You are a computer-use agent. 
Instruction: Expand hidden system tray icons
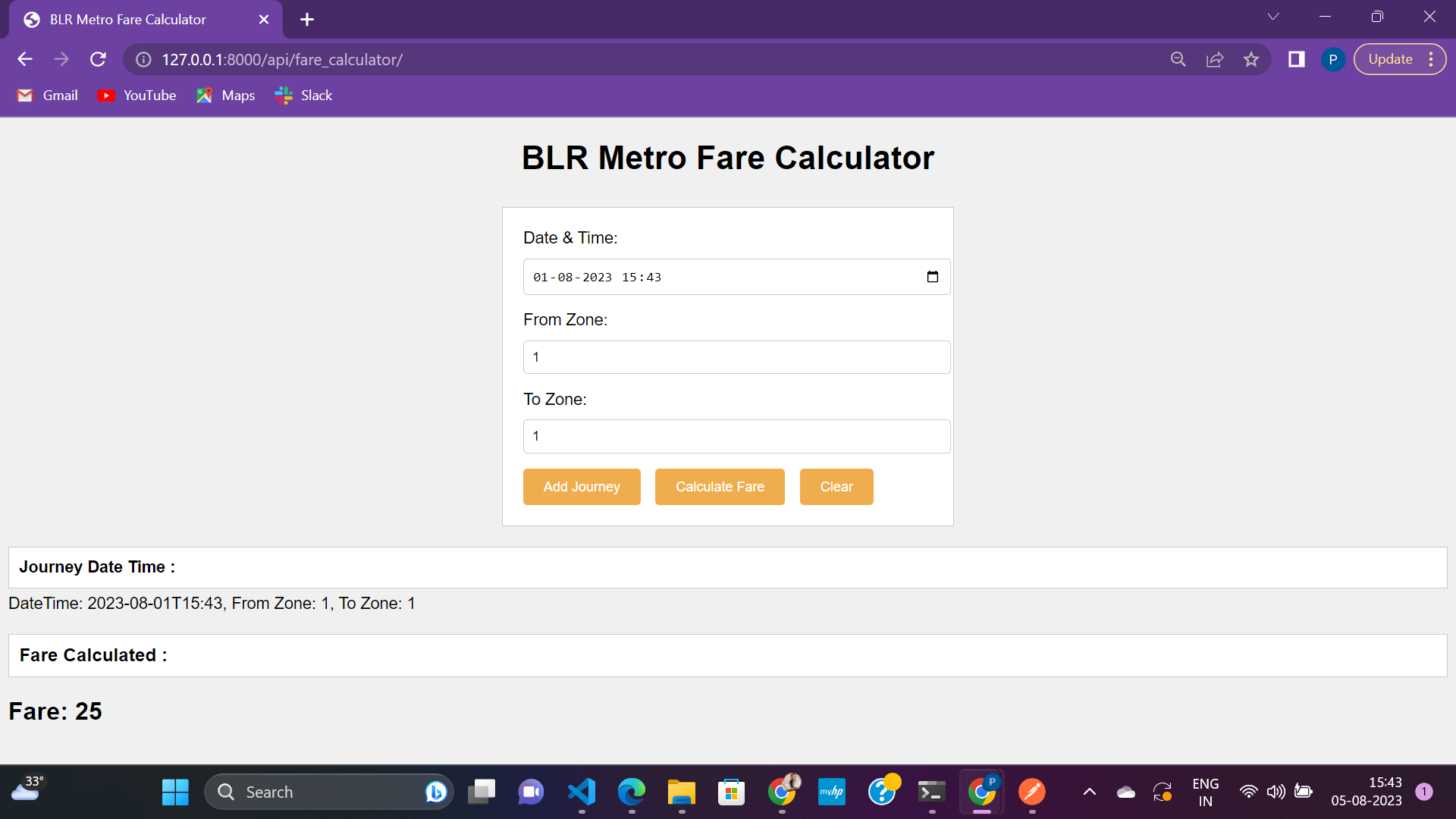(x=1089, y=791)
